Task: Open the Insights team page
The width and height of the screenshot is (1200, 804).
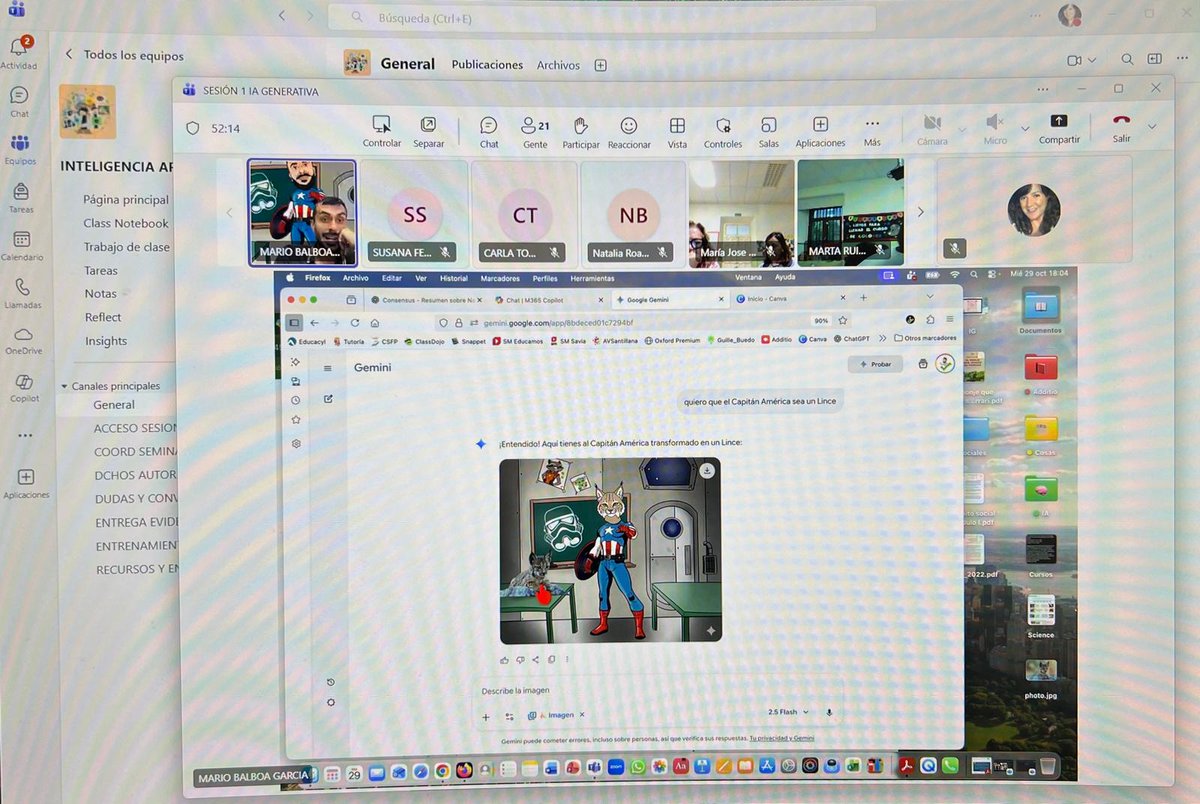Action: point(105,341)
